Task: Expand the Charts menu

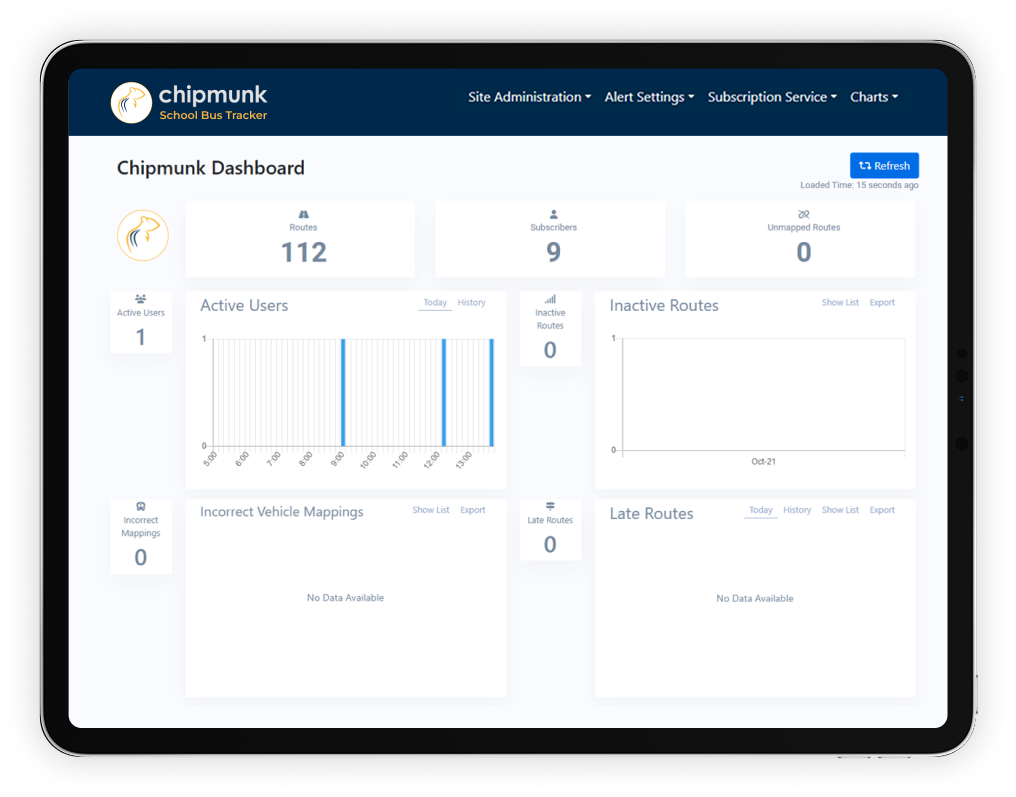Action: (x=873, y=97)
